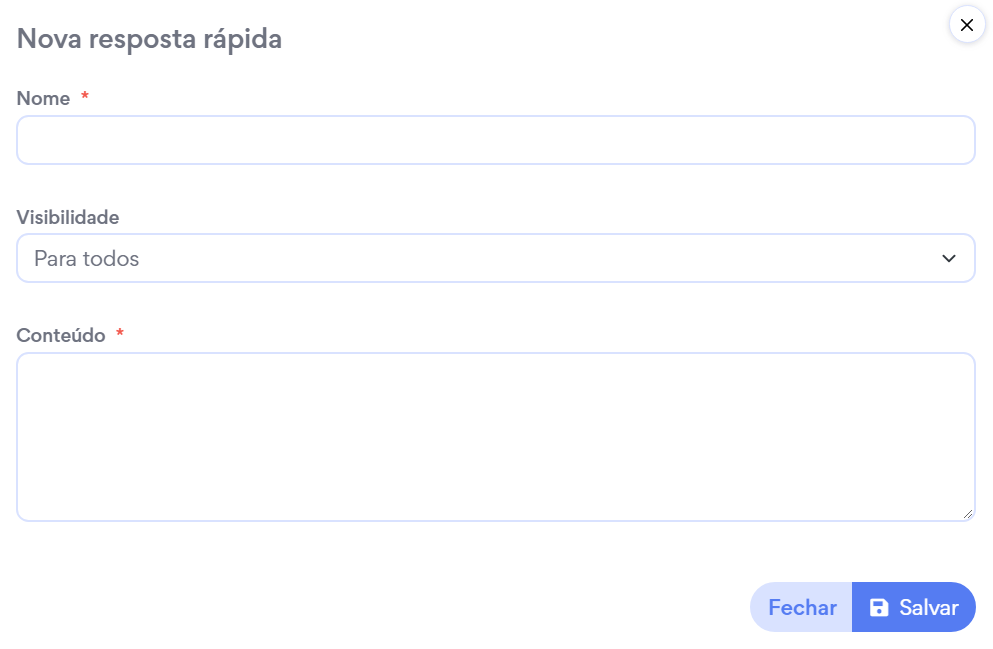Viewport: 993px width, 649px height.
Task: Click the floppy disk save icon
Action: pyautogui.click(x=879, y=608)
